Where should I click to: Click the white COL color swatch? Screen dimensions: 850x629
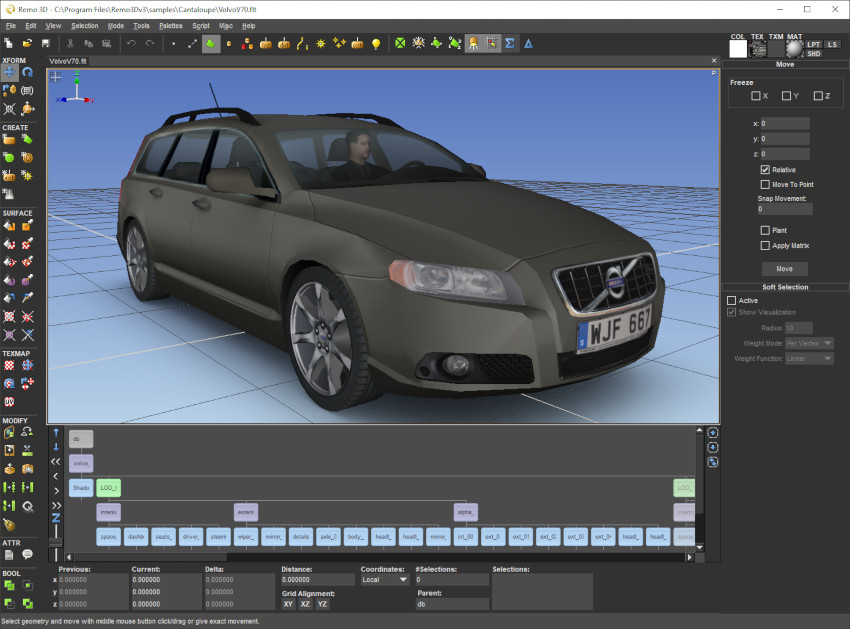tap(738, 48)
